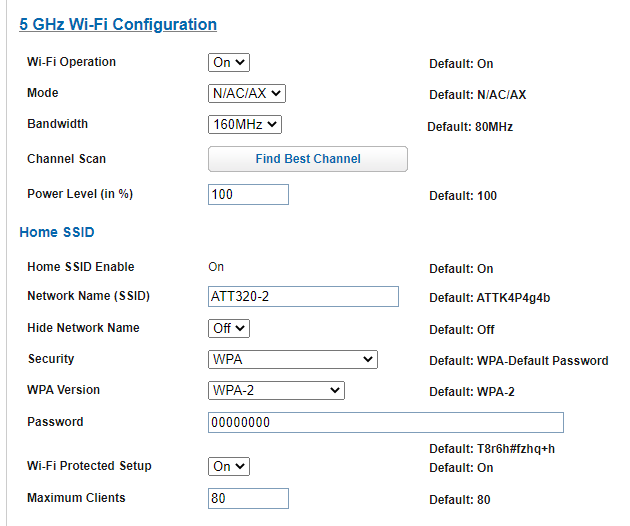Click the Channel Scan label

pyautogui.click(x=66, y=159)
